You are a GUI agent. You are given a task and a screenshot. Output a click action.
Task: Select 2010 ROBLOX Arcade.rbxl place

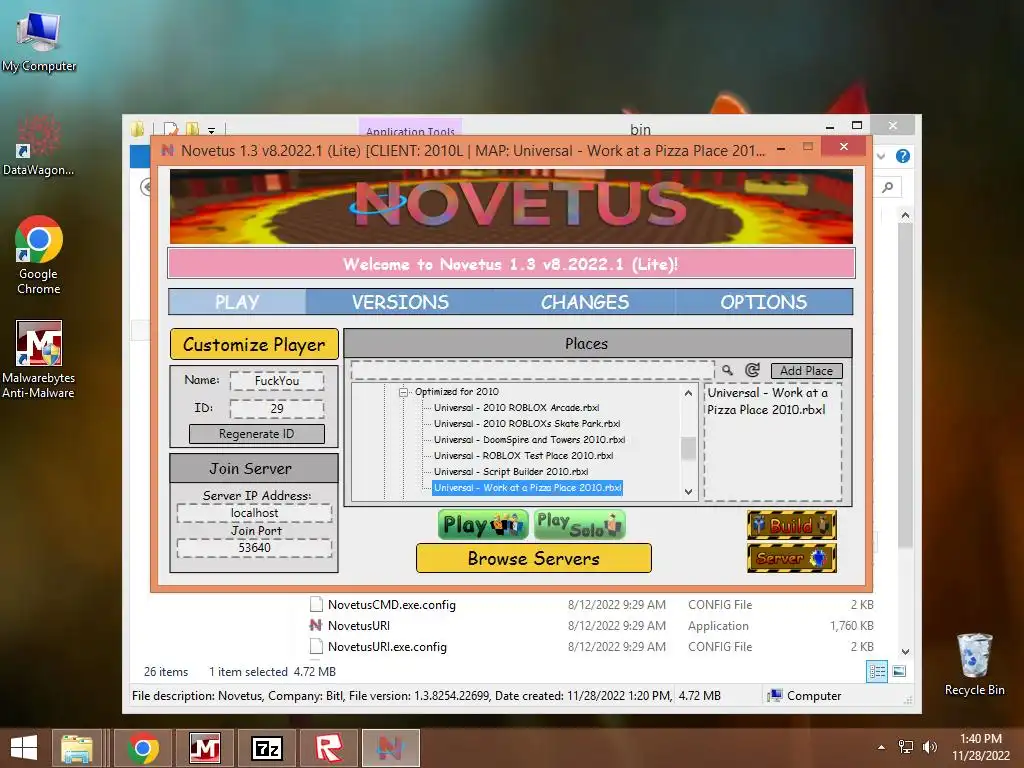tap(517, 408)
